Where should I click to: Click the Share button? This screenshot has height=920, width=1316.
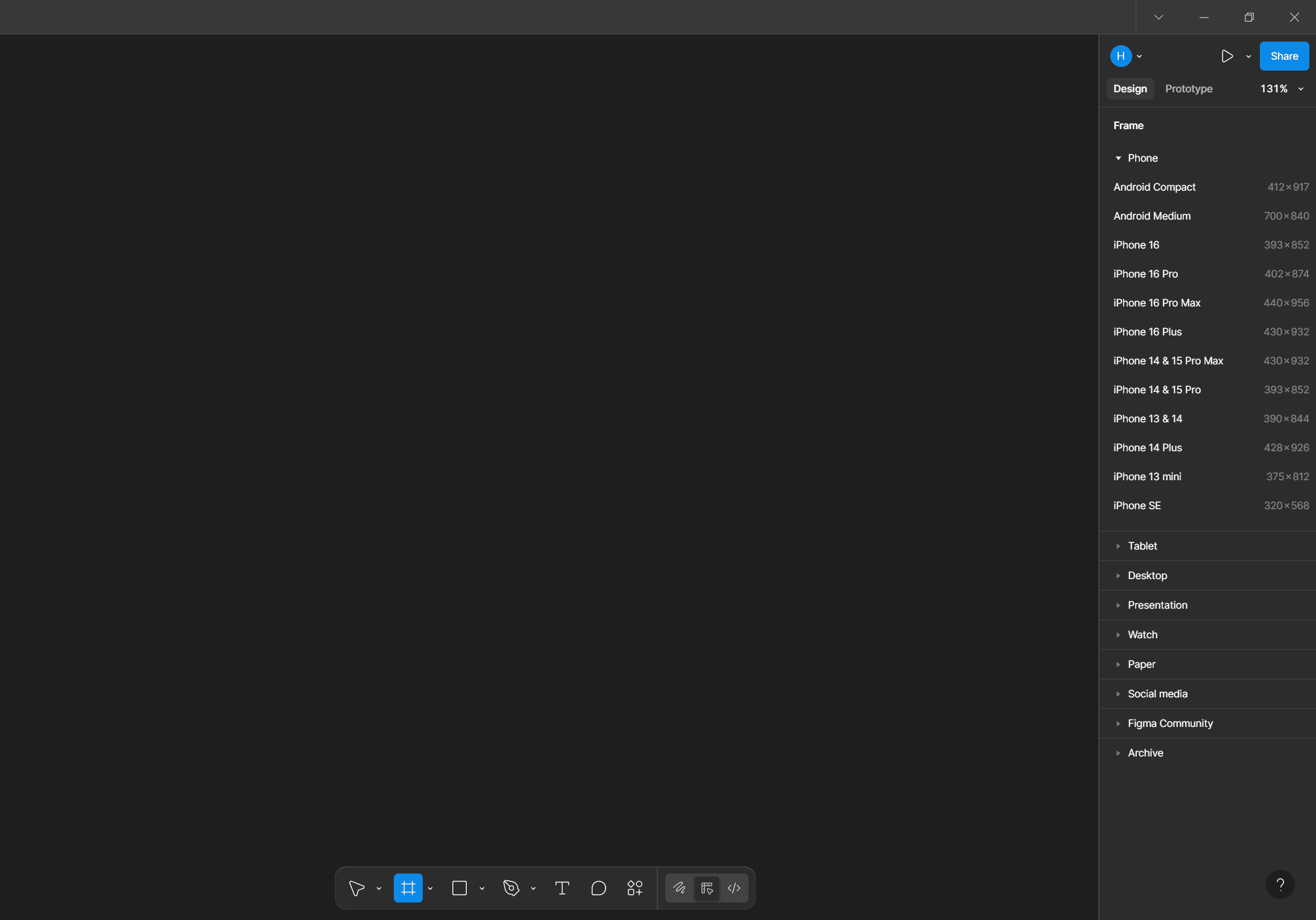pos(1283,56)
